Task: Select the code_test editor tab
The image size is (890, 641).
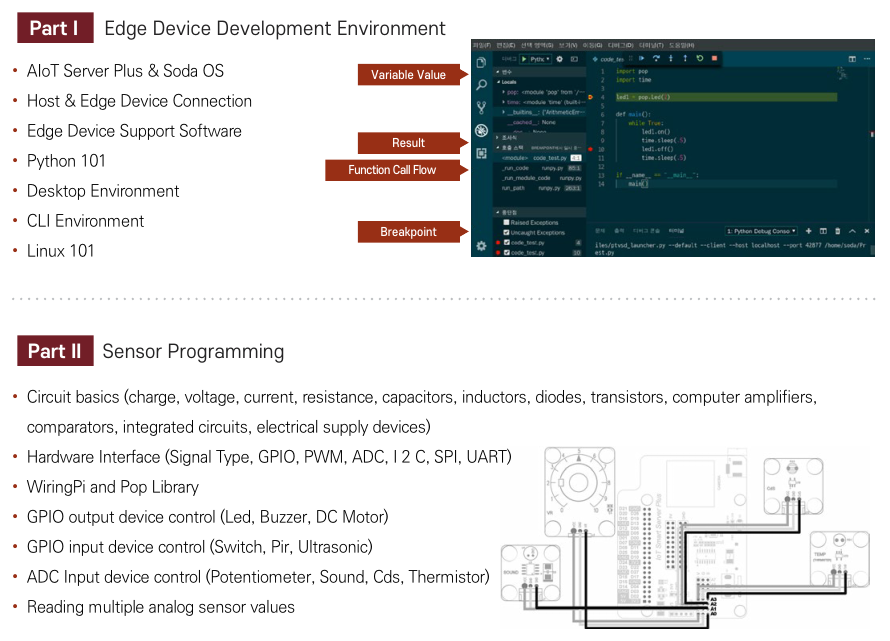Action: [608, 59]
